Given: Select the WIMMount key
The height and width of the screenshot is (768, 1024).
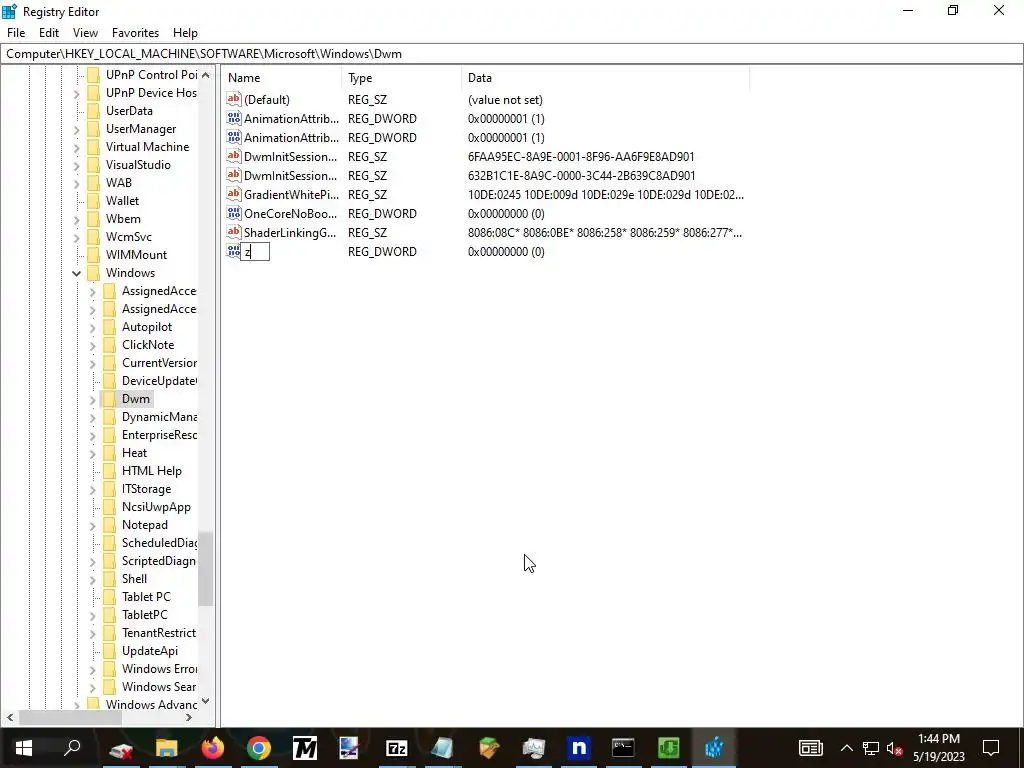Looking at the screenshot, I should coord(136,255).
